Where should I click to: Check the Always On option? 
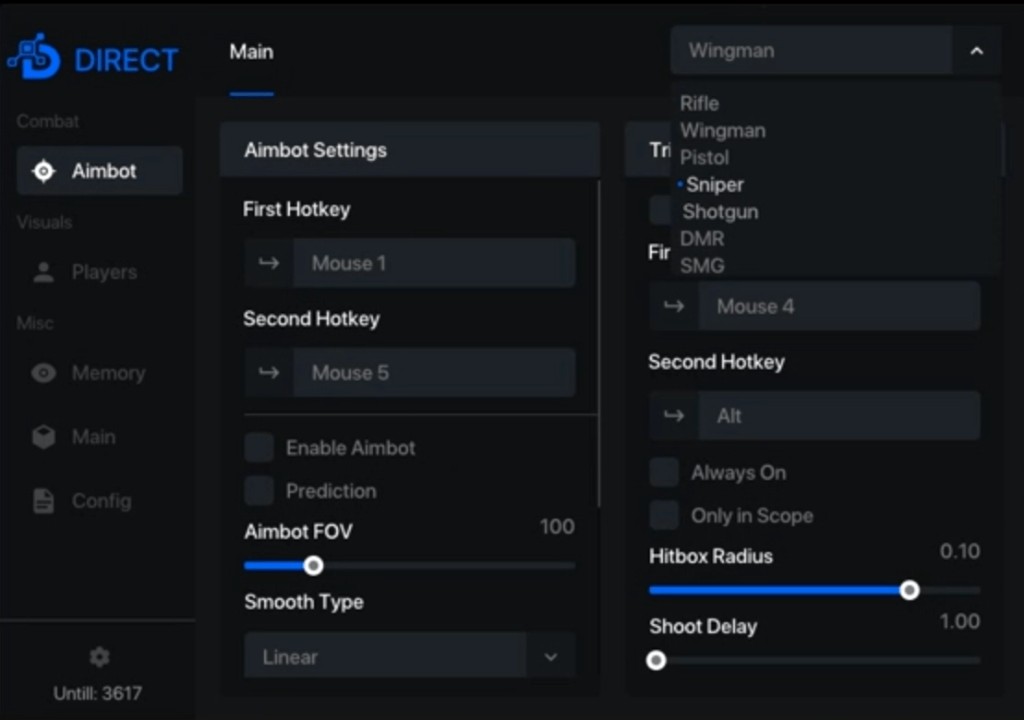pyautogui.click(x=664, y=473)
